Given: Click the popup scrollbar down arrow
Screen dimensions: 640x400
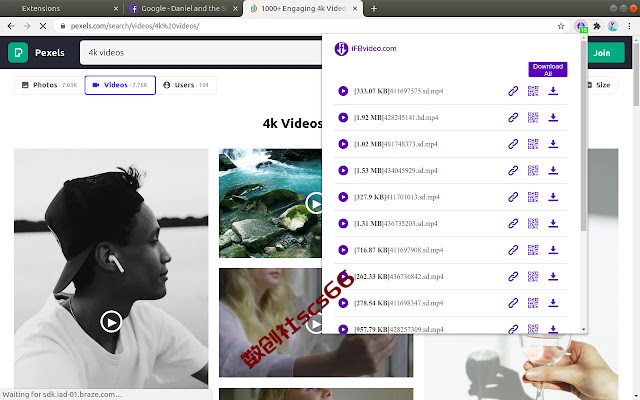Looking at the screenshot, I should pos(583,329).
